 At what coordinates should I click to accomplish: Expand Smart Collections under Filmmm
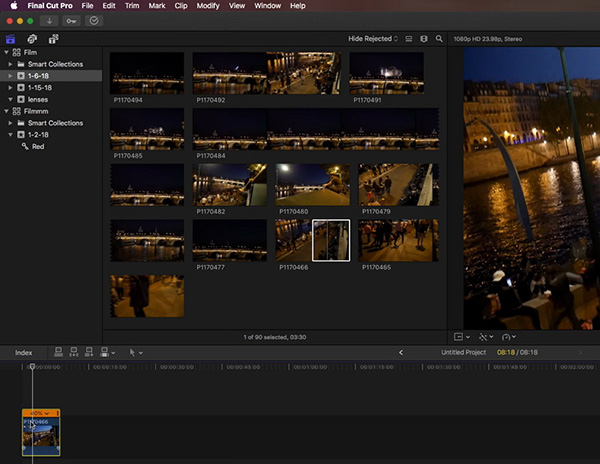coord(10,123)
